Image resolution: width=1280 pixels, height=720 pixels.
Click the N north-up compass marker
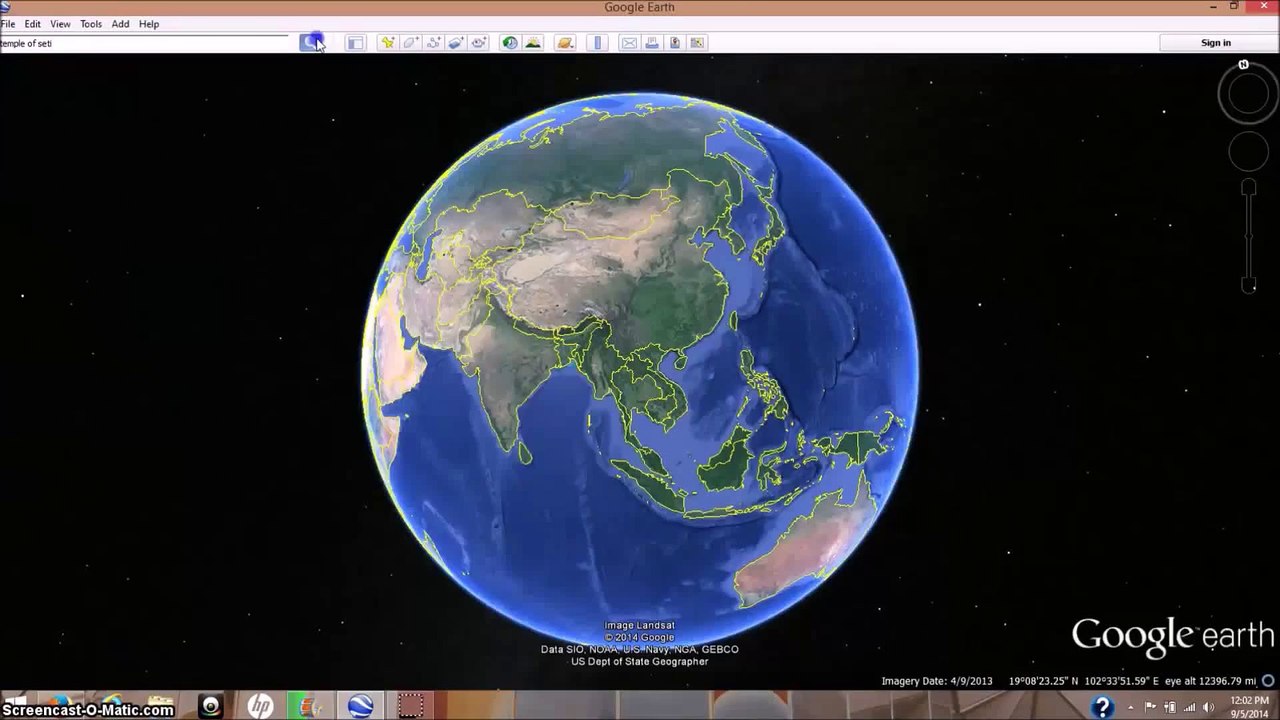point(1244,65)
